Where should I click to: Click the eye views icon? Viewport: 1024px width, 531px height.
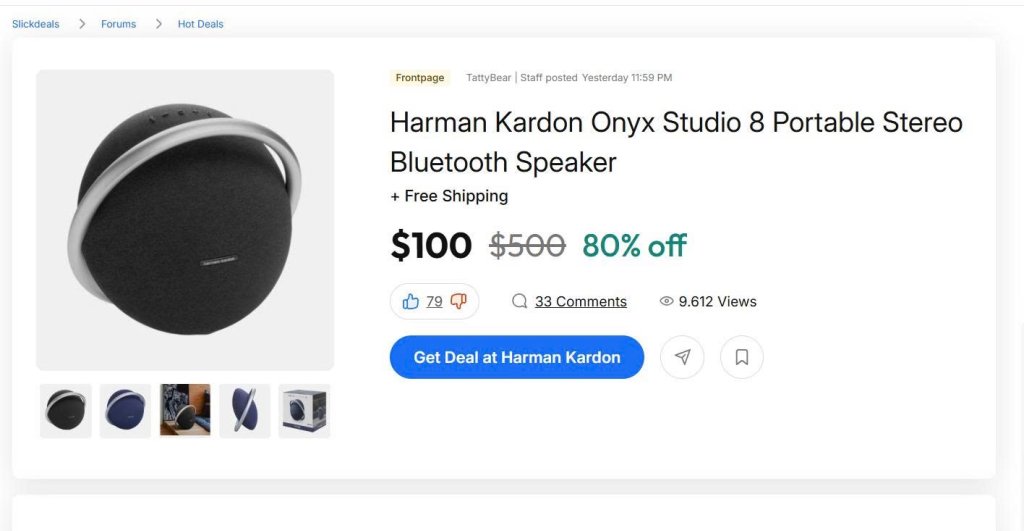pyautogui.click(x=666, y=301)
